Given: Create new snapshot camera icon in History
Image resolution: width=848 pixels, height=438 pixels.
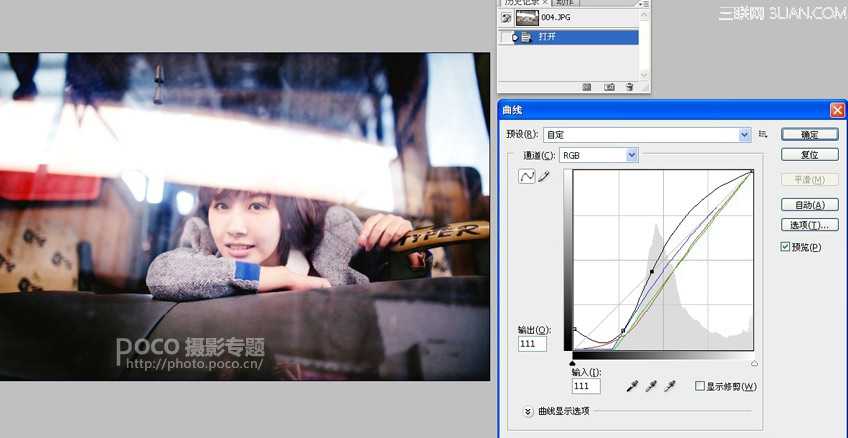Looking at the screenshot, I should pyautogui.click(x=610, y=87).
